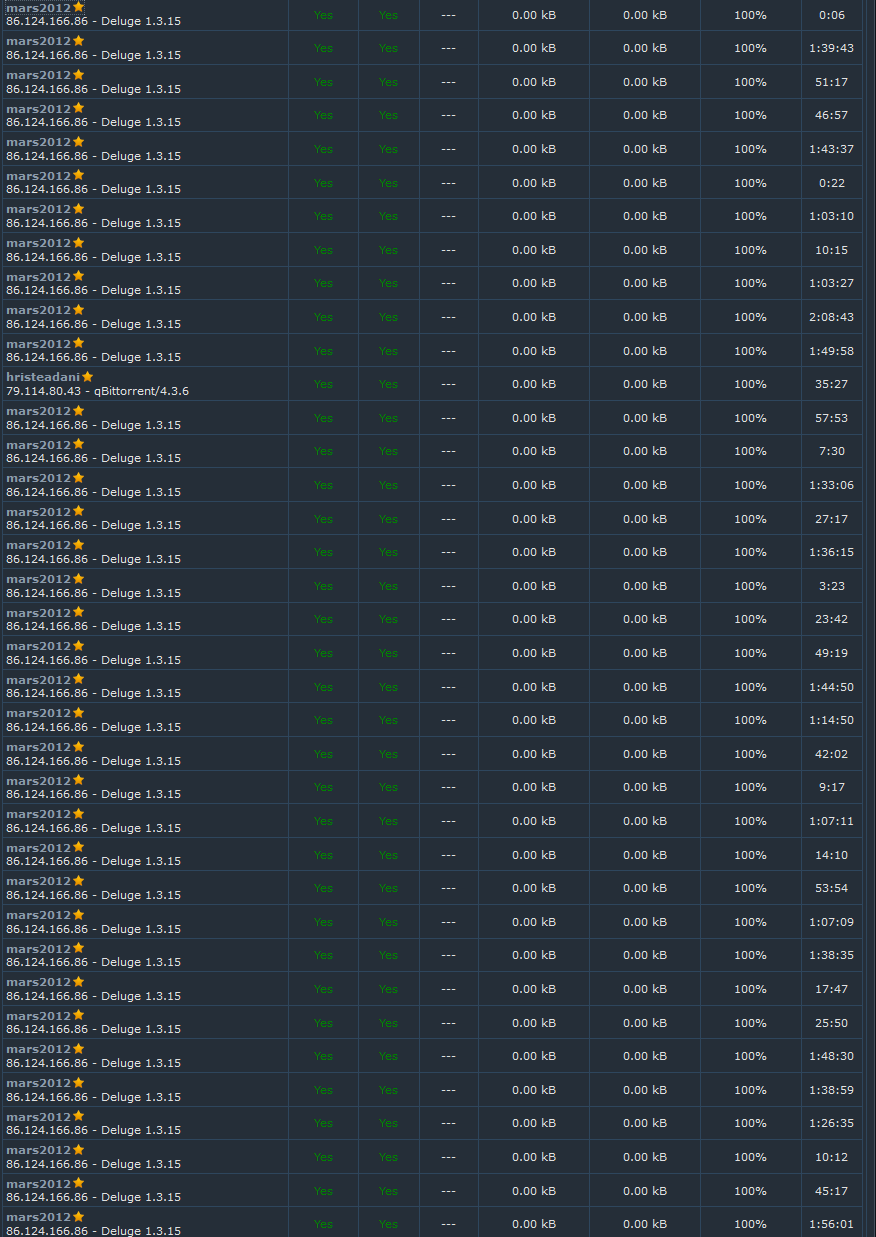Click the --- cell in the 1:26:35 row
876x1237 pixels.
(x=448, y=1123)
